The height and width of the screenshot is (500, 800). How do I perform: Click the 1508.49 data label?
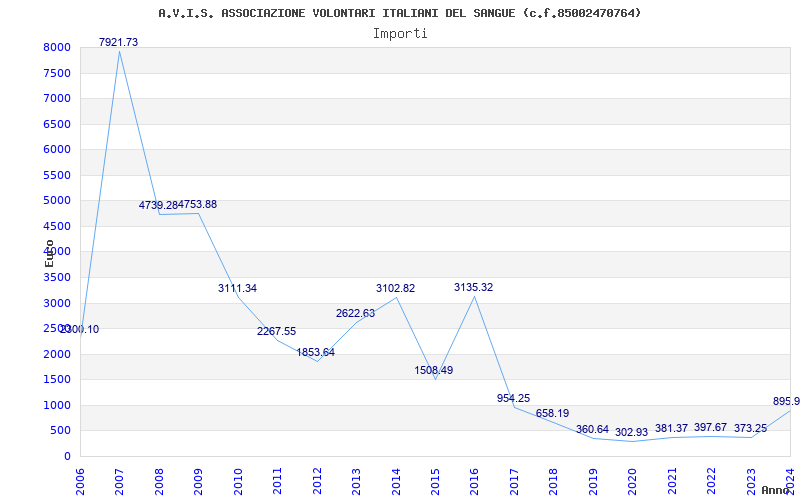point(434,370)
